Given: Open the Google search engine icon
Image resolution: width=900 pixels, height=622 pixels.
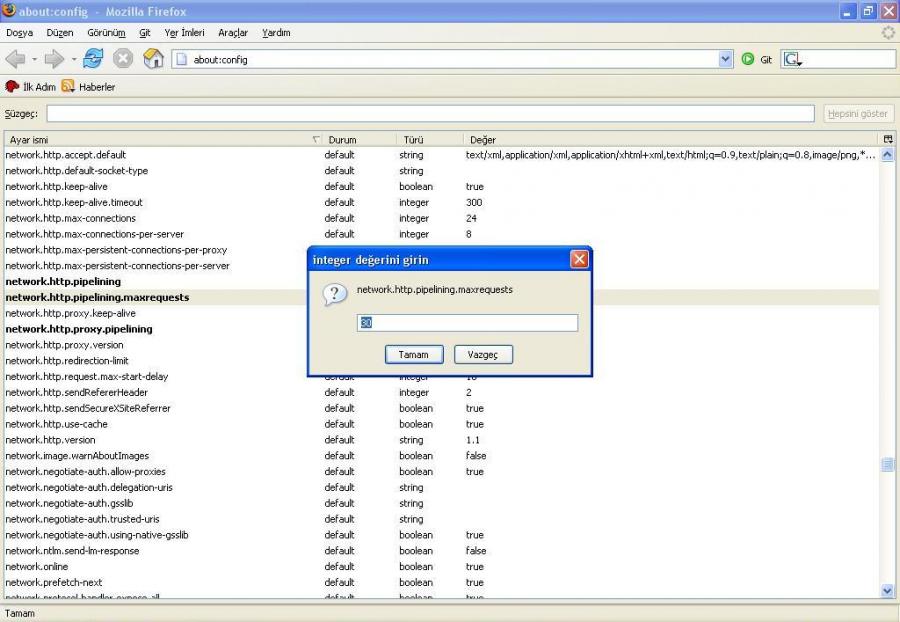Looking at the screenshot, I should tap(792, 59).
